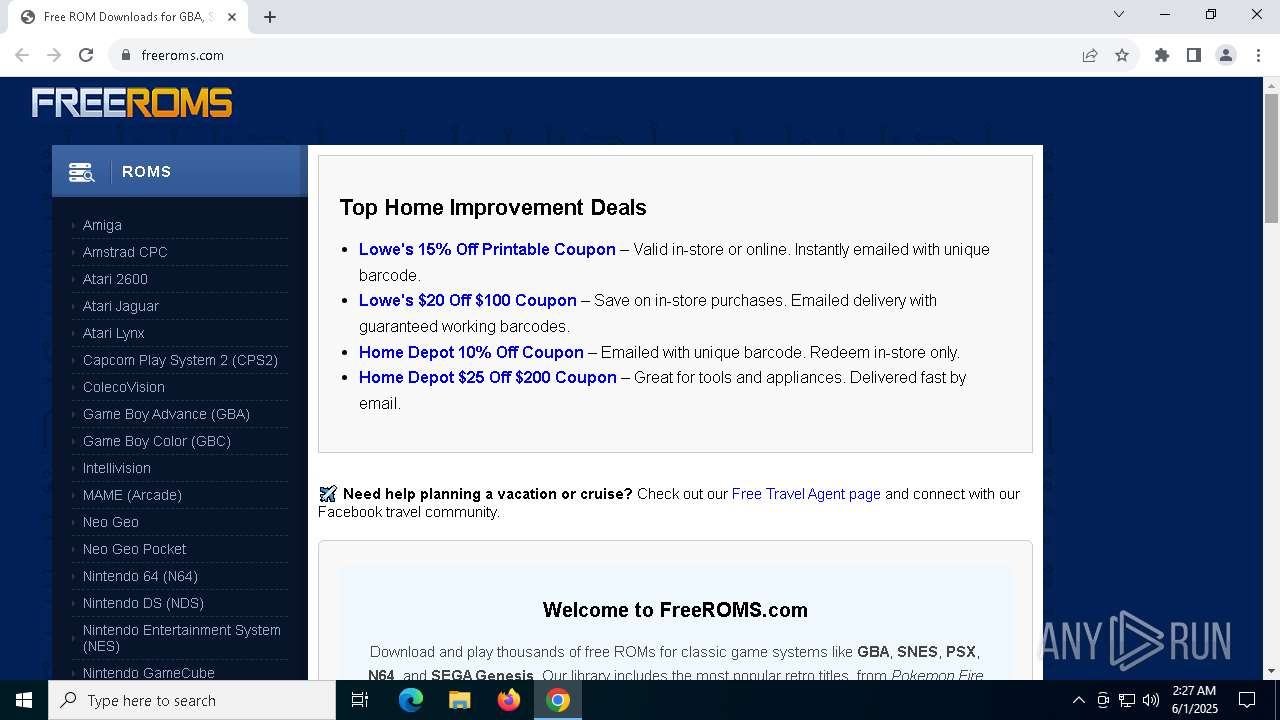Open the Extensions puzzle icon
The width and height of the screenshot is (1280, 720).
pos(1162,55)
